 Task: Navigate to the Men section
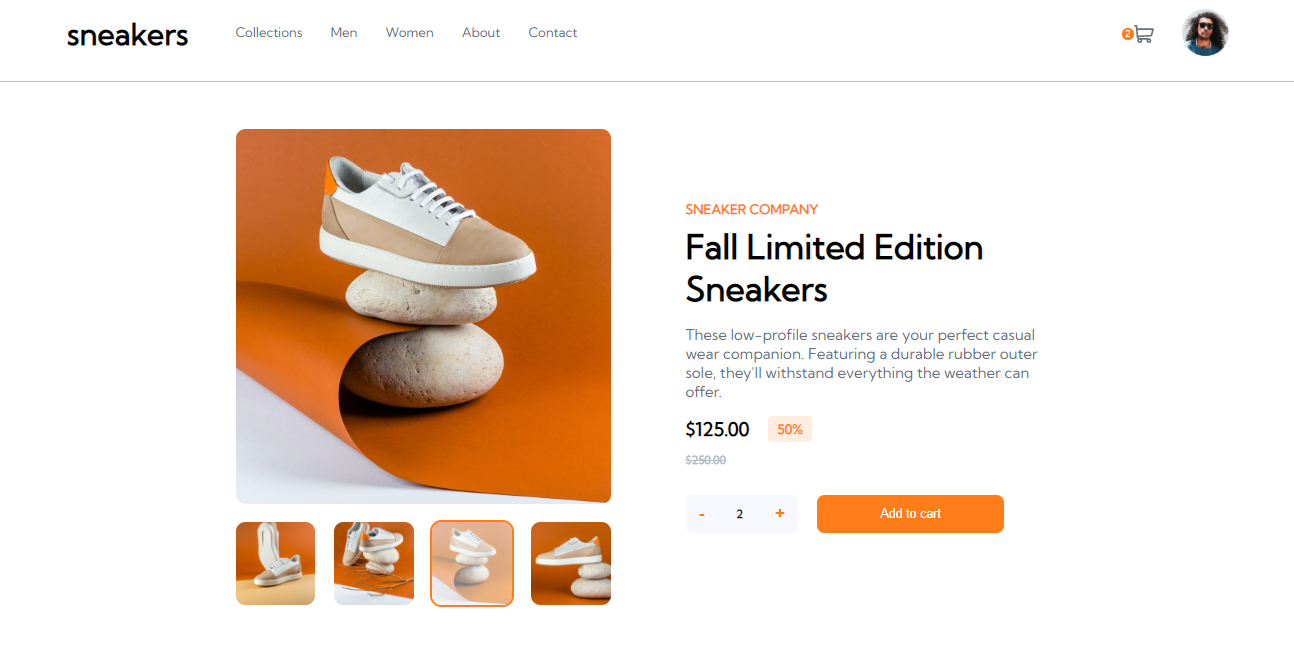tap(344, 32)
